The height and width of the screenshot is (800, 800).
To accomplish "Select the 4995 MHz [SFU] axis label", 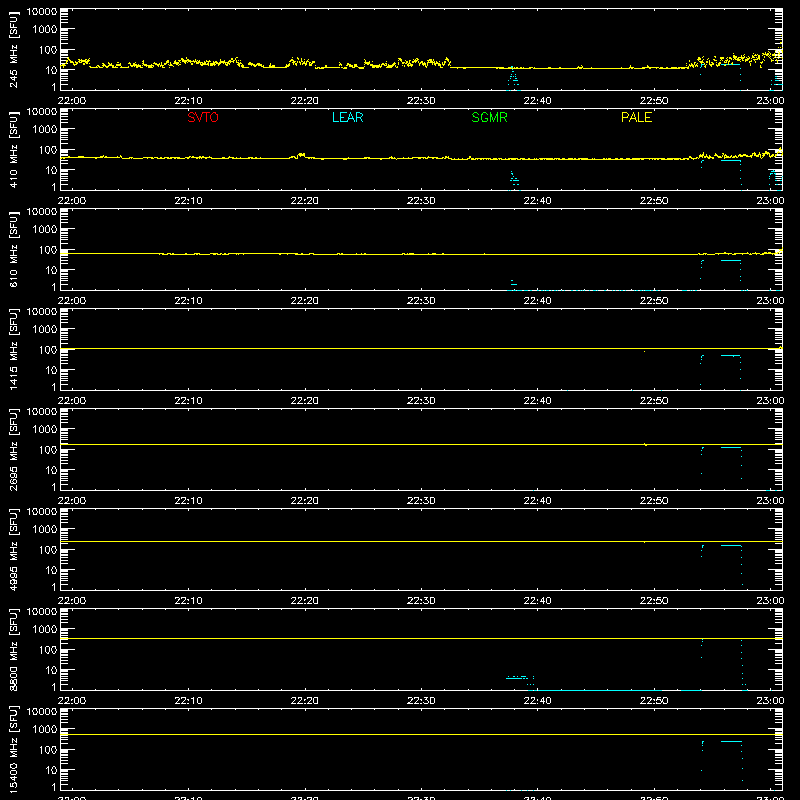I will click(x=13, y=549).
